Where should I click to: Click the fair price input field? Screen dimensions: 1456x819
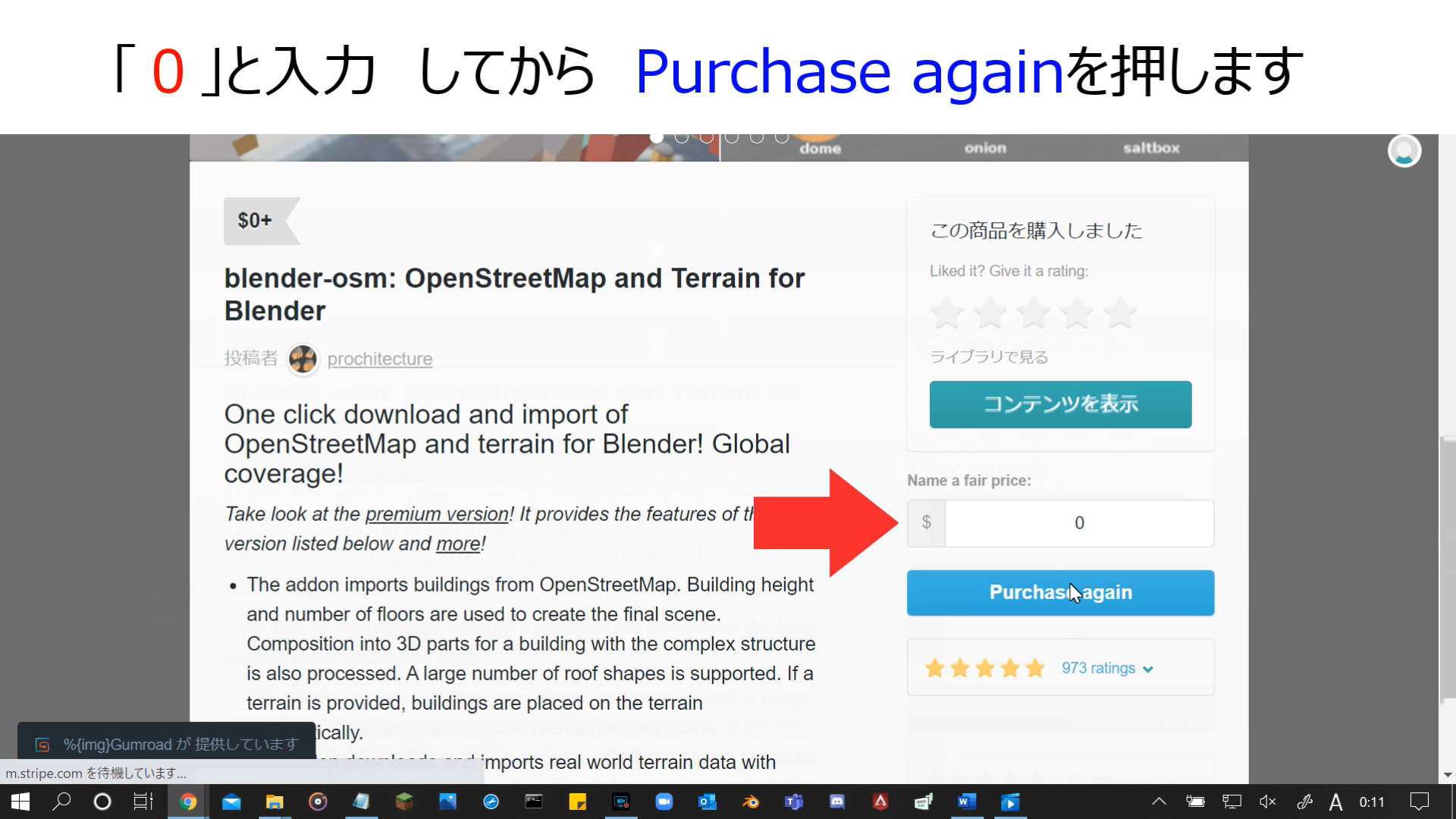[1078, 523]
